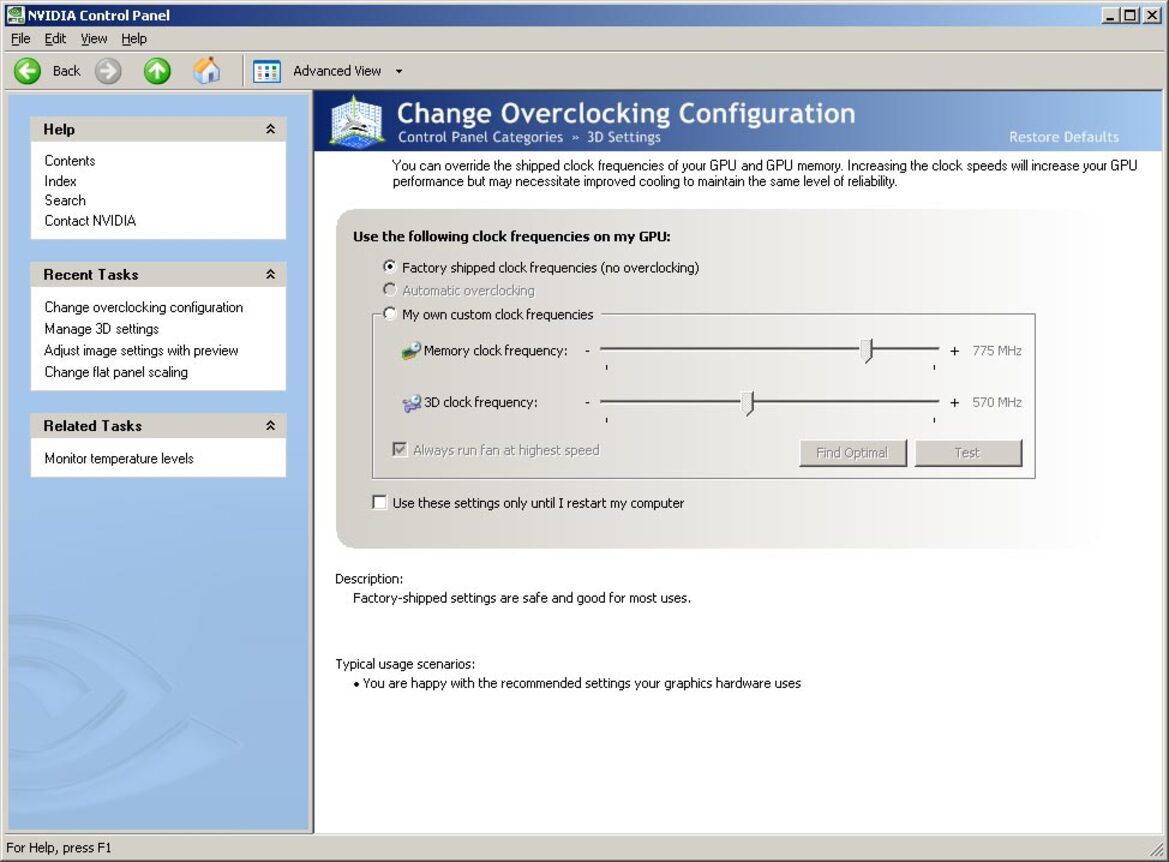Click Restore Defaults link

click(x=1064, y=137)
